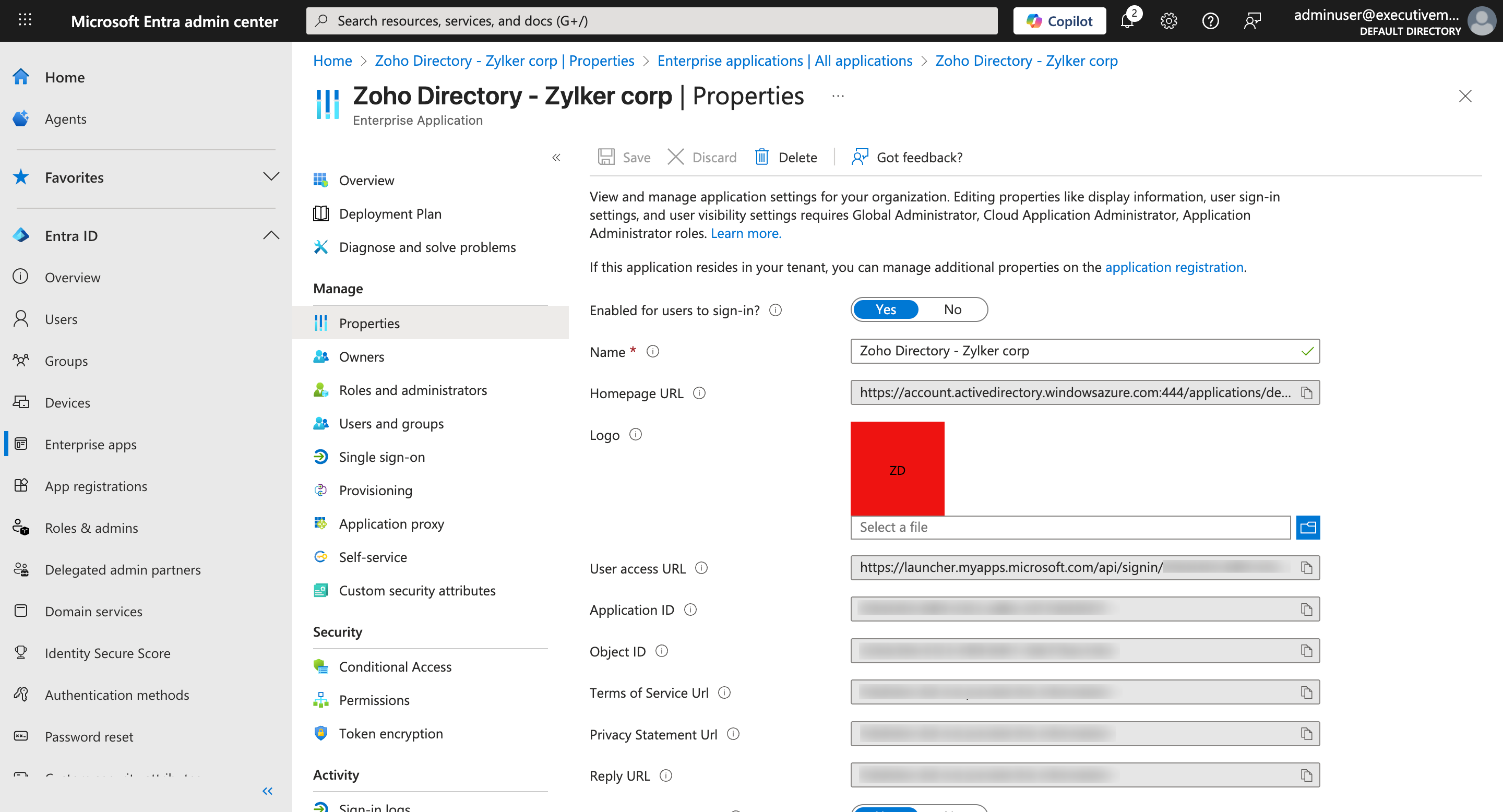Go to Conditional Access page

click(395, 666)
